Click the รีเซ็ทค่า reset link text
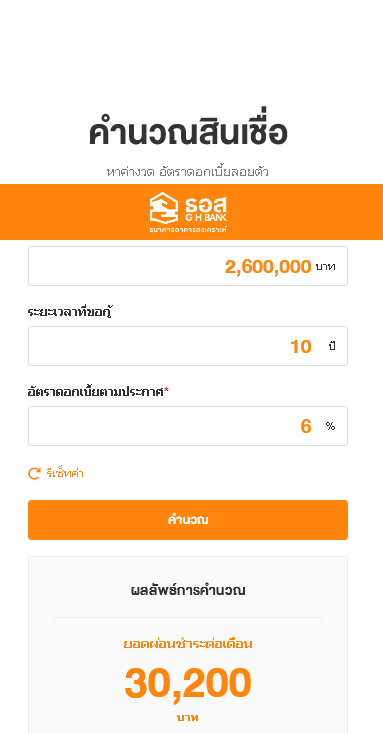Viewport: 383px width, 733px height. tap(65, 474)
